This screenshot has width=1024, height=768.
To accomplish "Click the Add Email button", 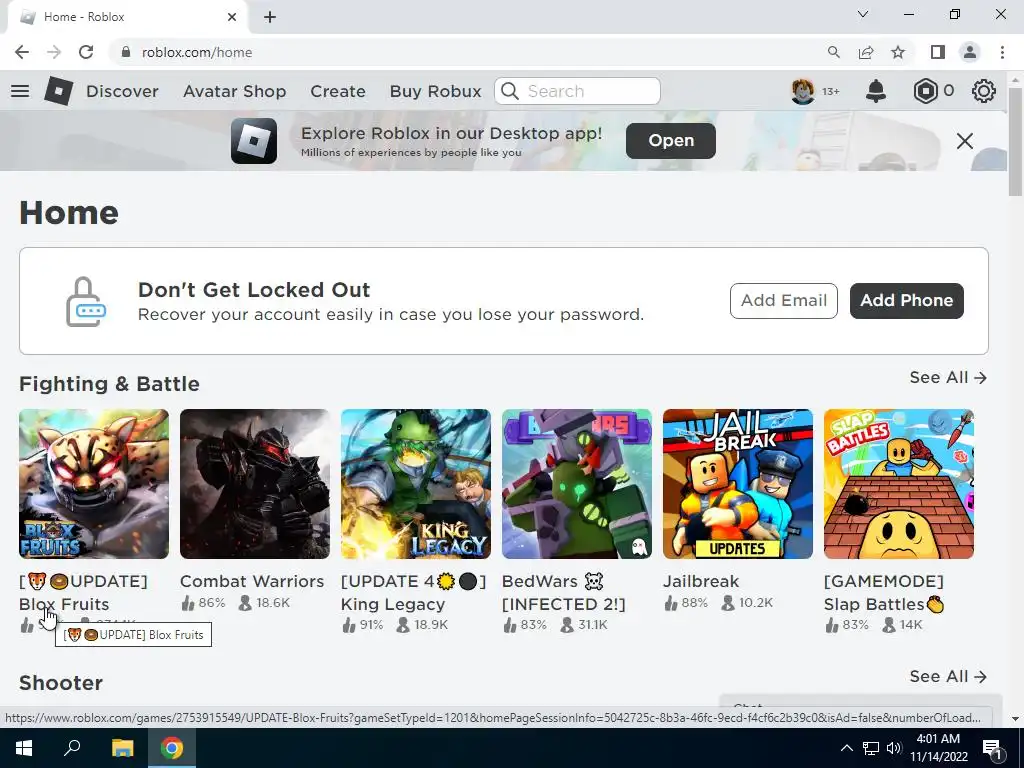I will [x=784, y=300].
